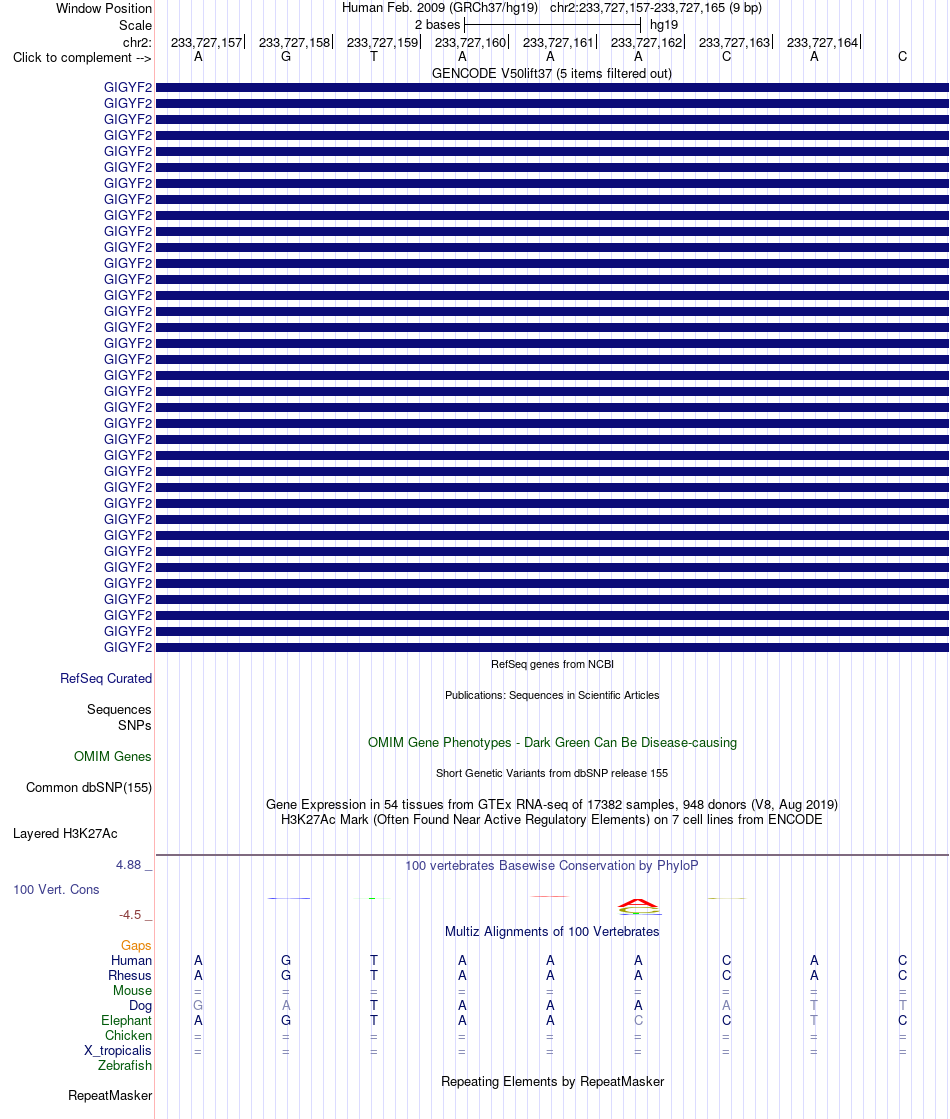The height and width of the screenshot is (1119, 950).
Task: Open the RefSeq Curated track label
Action: click(x=106, y=679)
